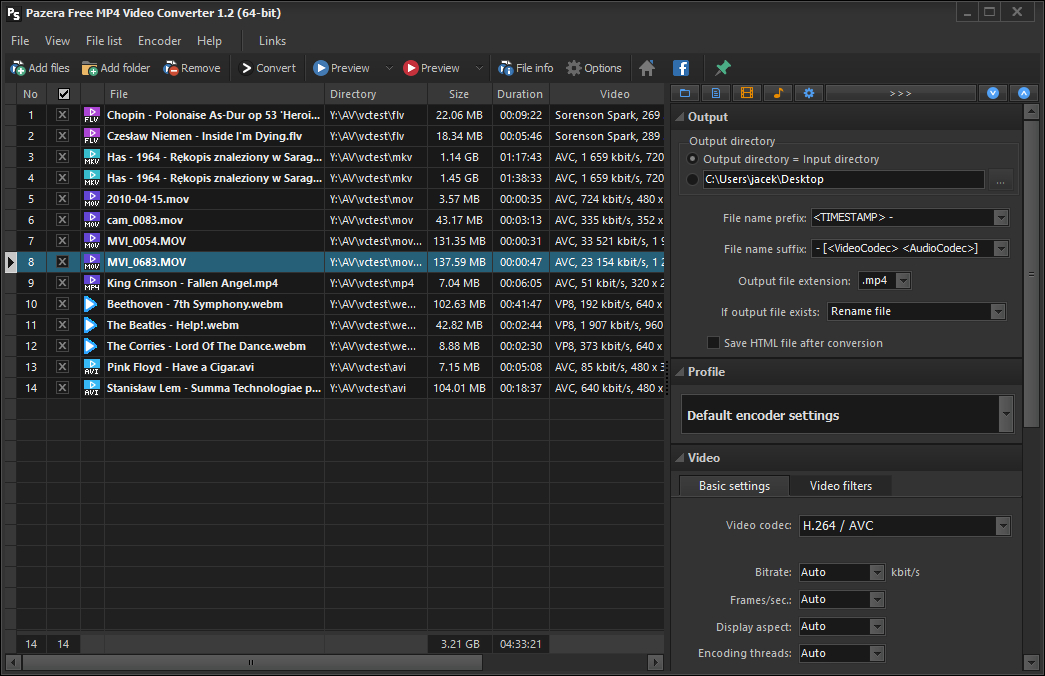This screenshot has width=1045, height=676.
Task: Jump to Output section via folder icon
Action: [x=685, y=93]
